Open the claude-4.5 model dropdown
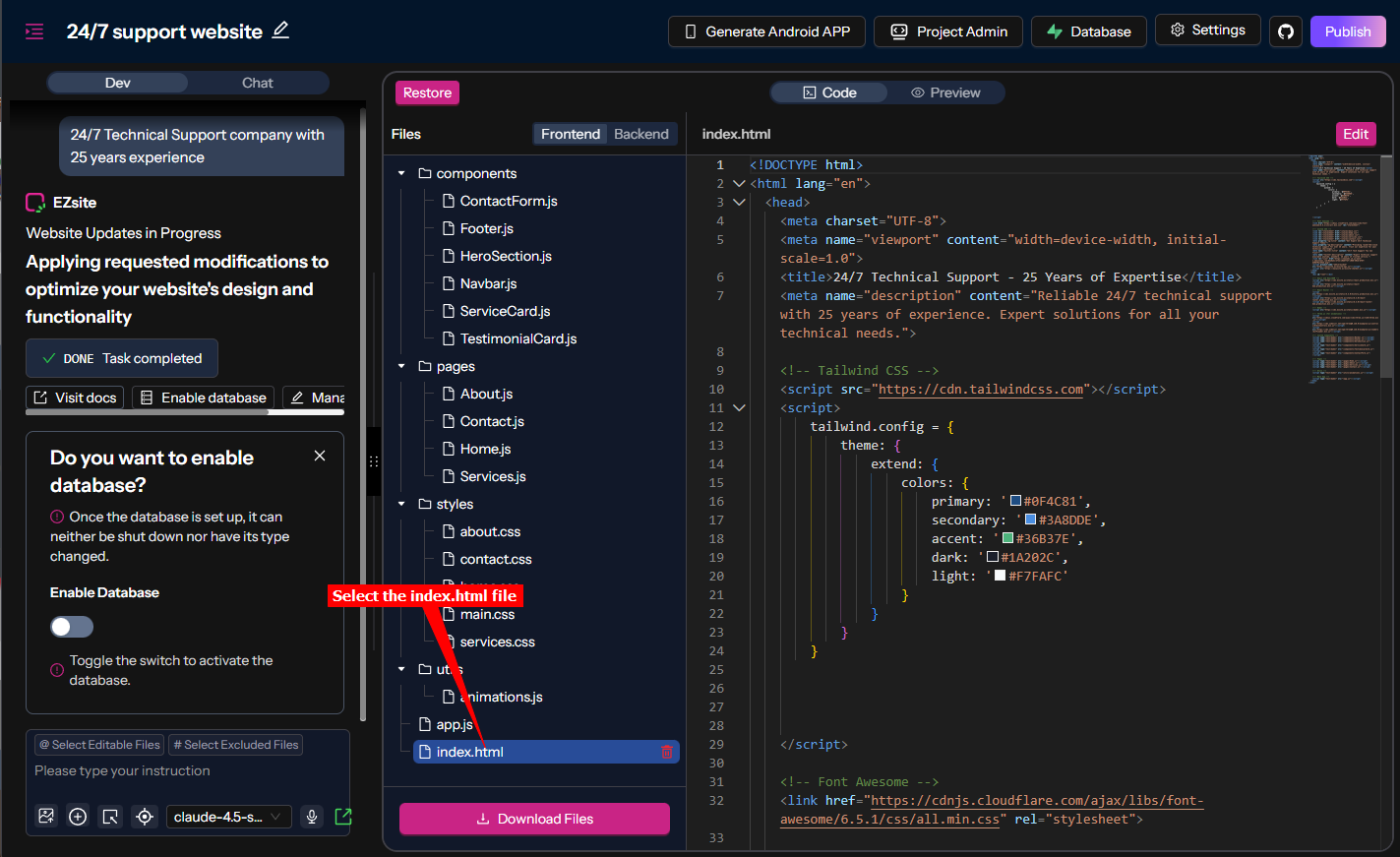1400x857 pixels. pyautogui.click(x=227, y=817)
